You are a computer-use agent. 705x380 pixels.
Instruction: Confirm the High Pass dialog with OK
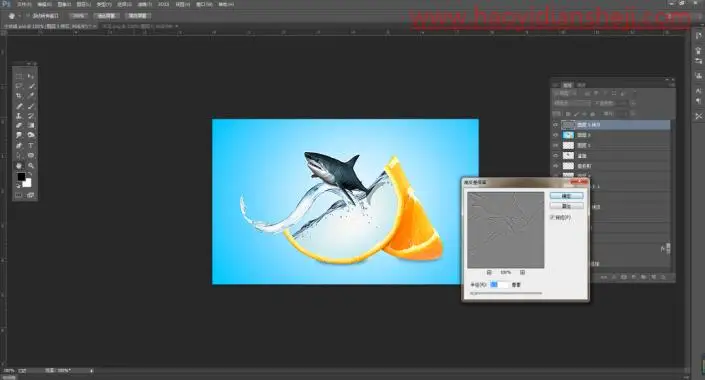[567, 196]
